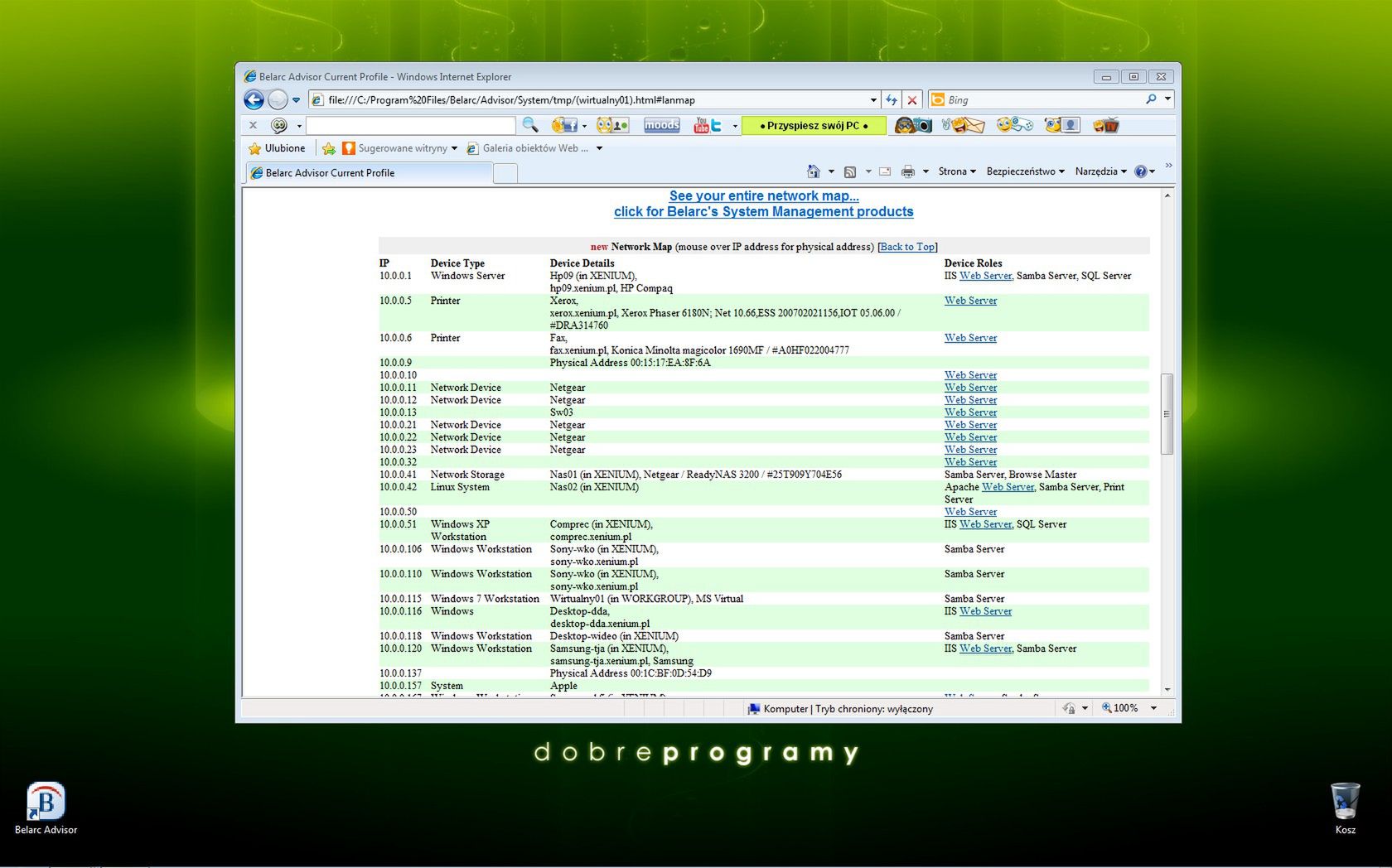Open the Facebook smiley toolbar icon
Viewport: 1392px width, 868px height.
pos(564,125)
